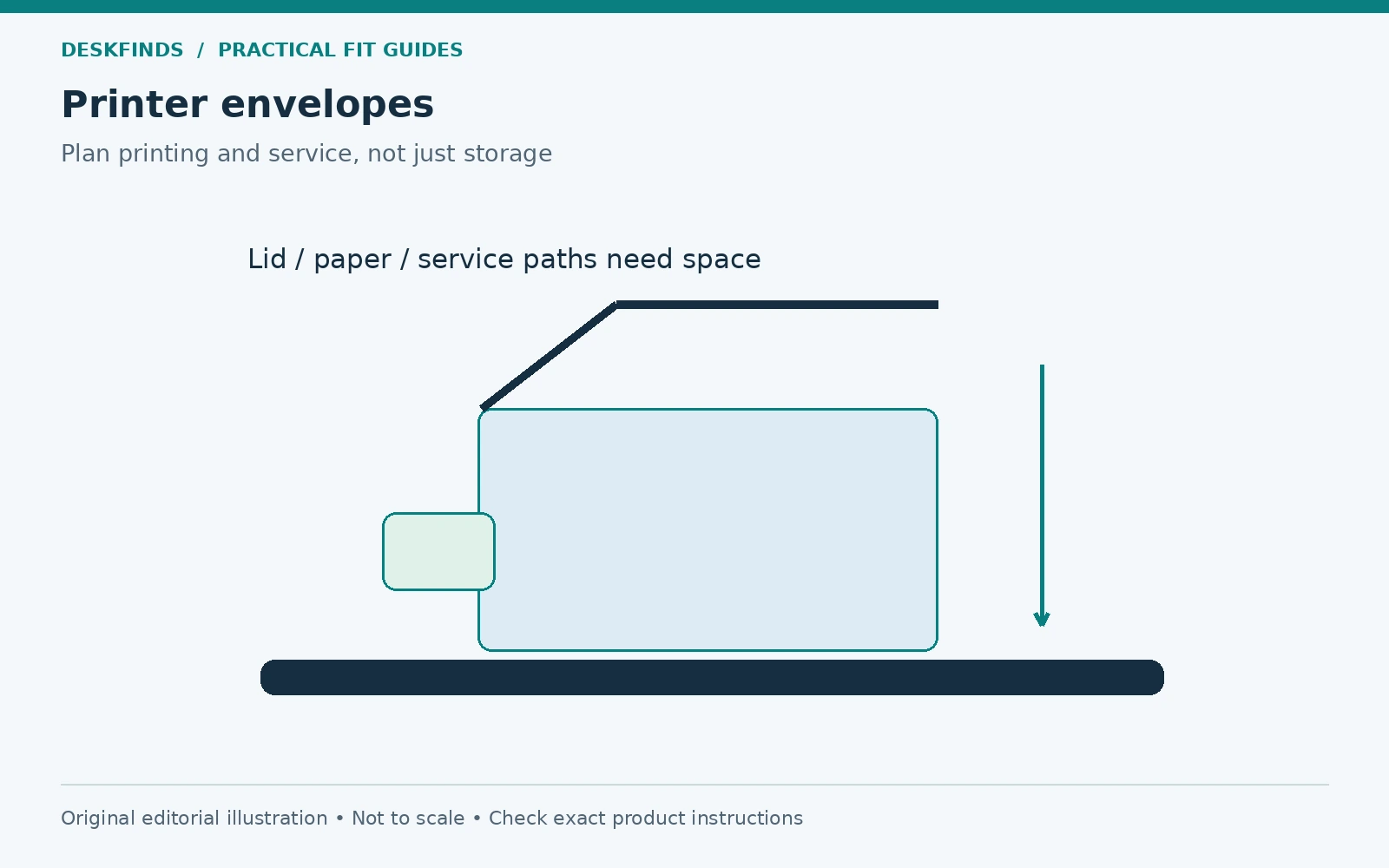
Task: Click the "Lid / paper / service paths need space" label
Action: click(x=504, y=260)
